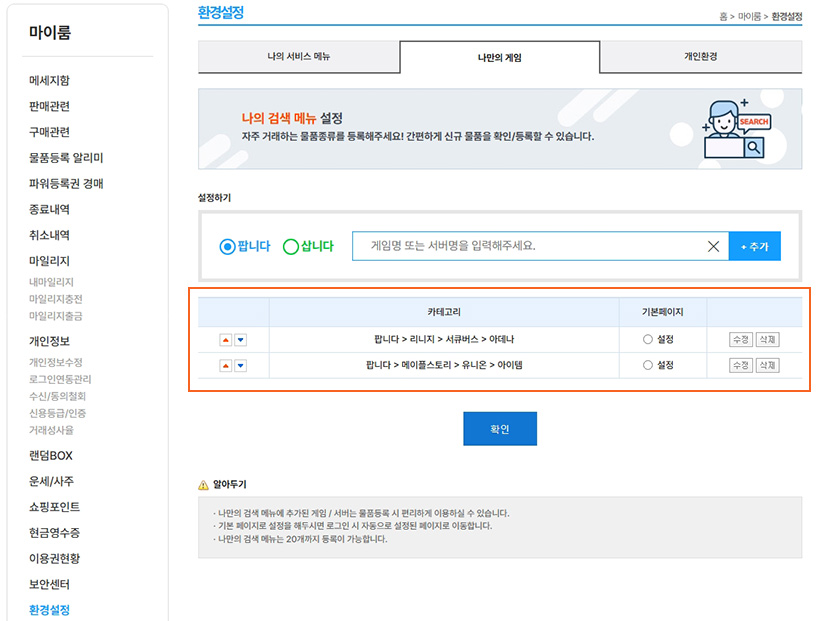Select the 팝니다 radio option
The height and width of the screenshot is (621, 820).
coord(227,246)
